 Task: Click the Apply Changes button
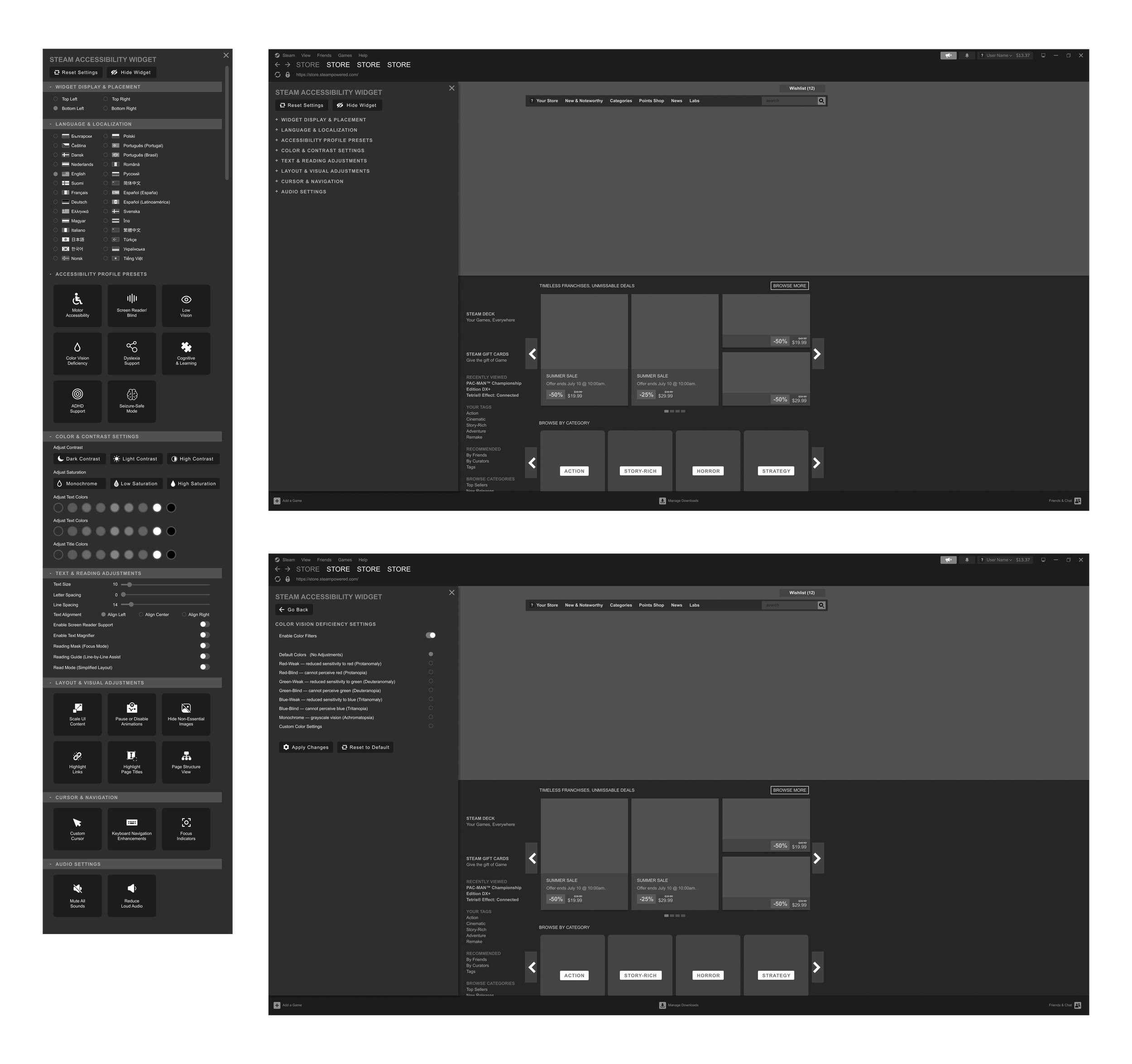point(306,748)
